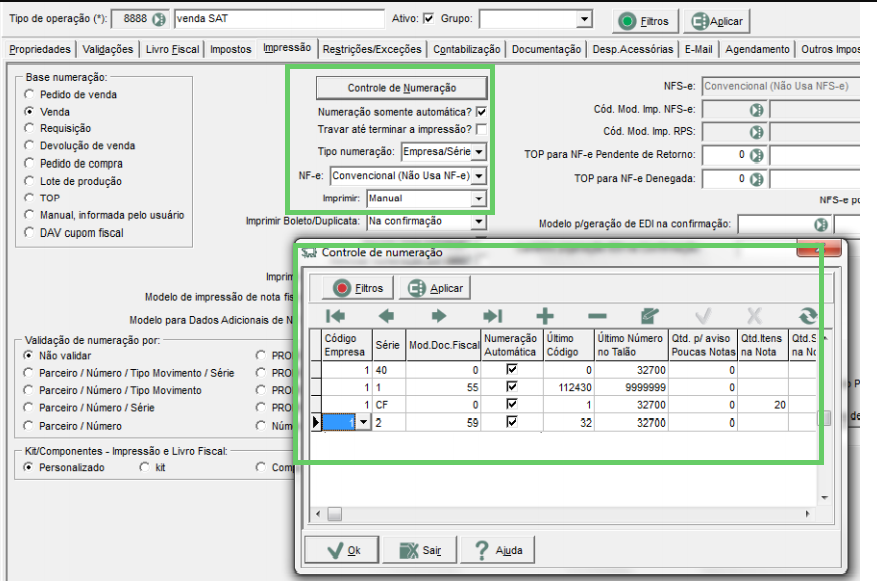877x588 pixels.
Task: Switch to E-Mail tab
Action: 699,49
